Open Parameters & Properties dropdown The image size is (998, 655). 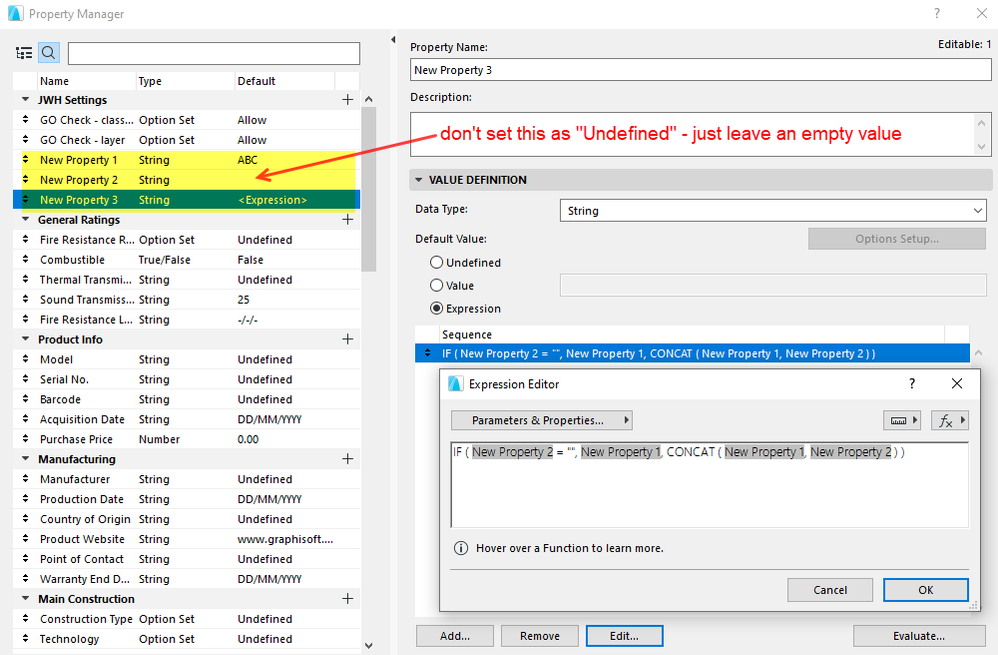coord(541,420)
